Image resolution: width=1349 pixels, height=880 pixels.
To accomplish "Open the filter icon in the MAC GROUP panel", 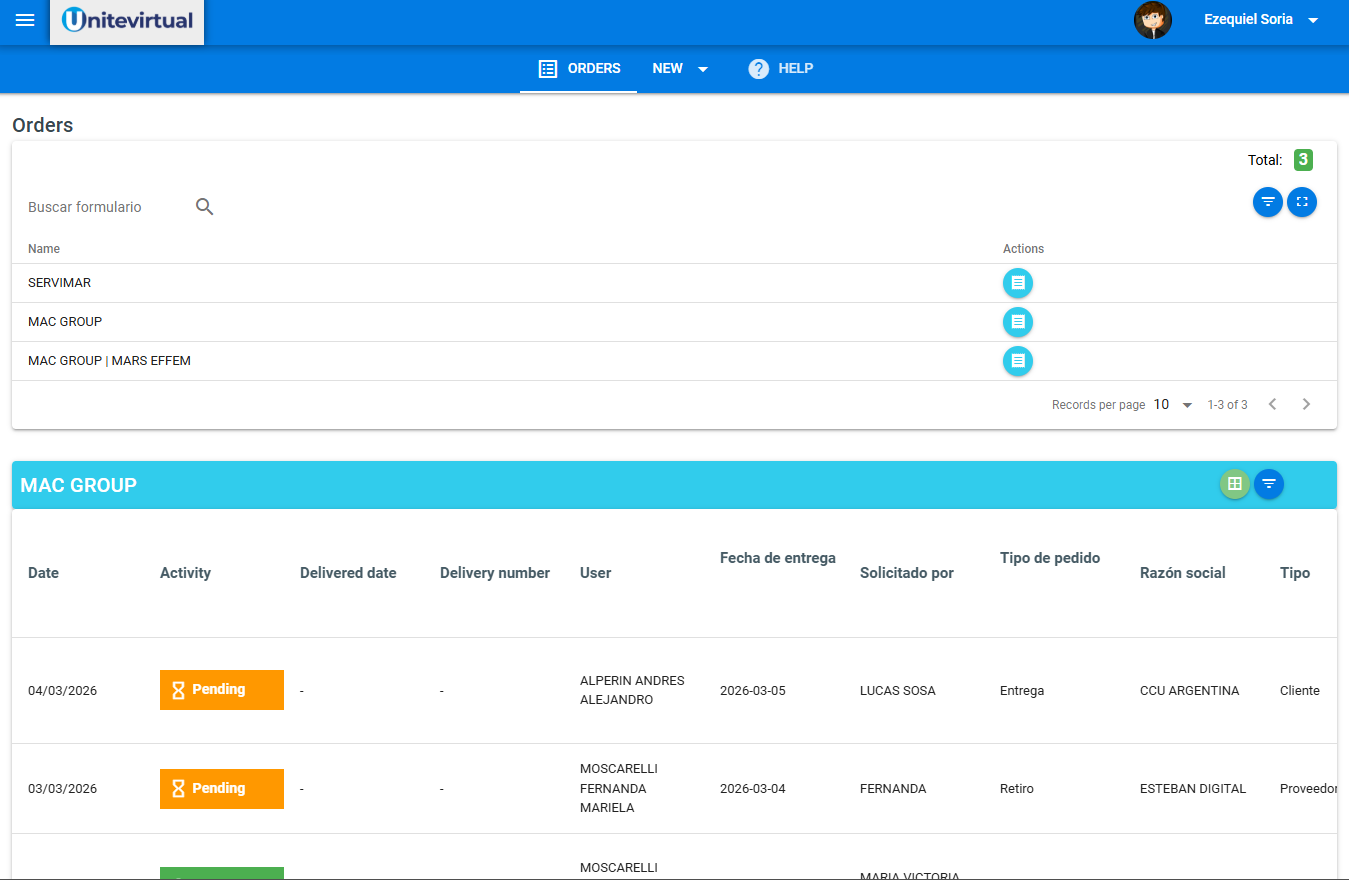I will point(1268,484).
